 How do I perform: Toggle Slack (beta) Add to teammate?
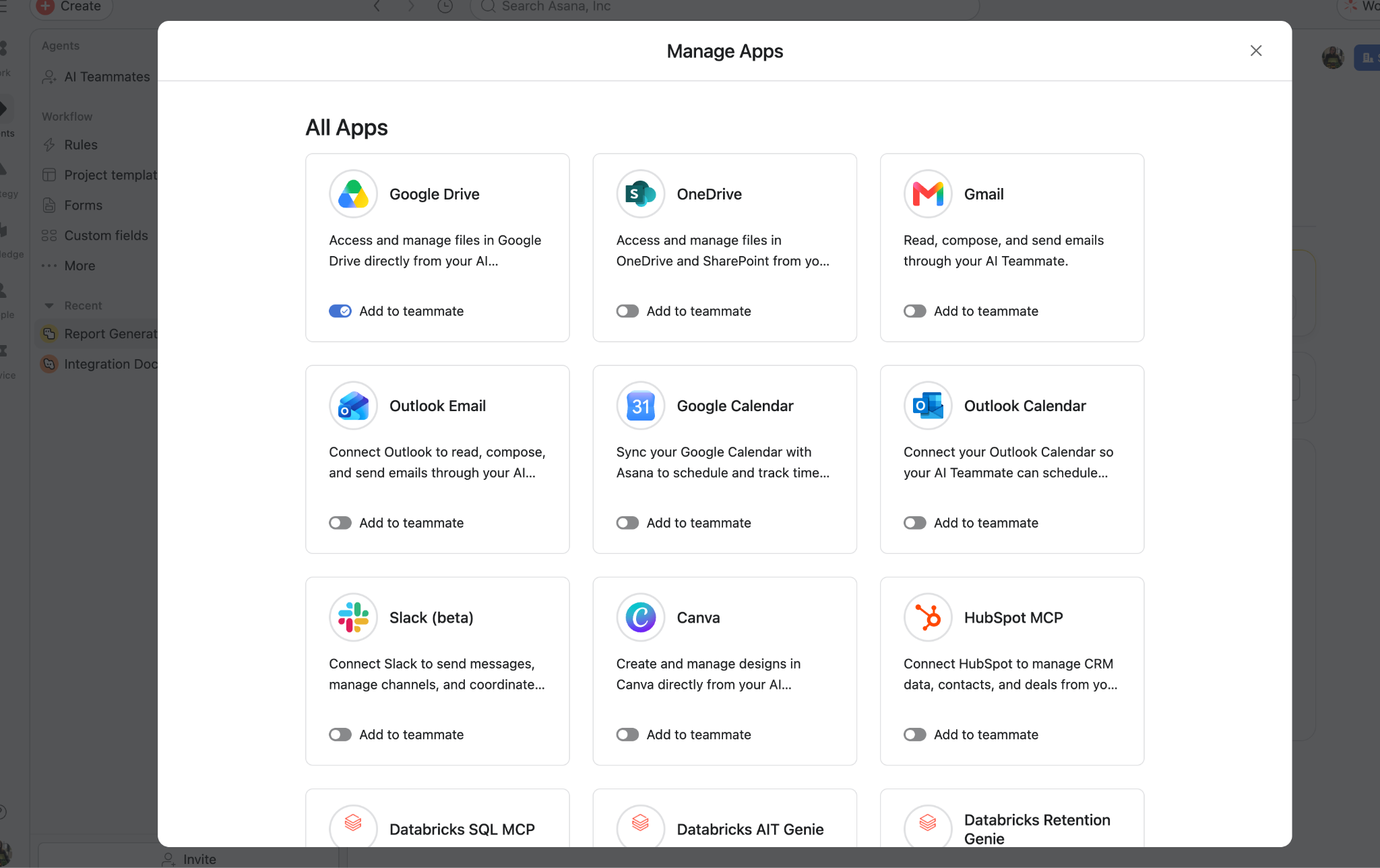[340, 734]
